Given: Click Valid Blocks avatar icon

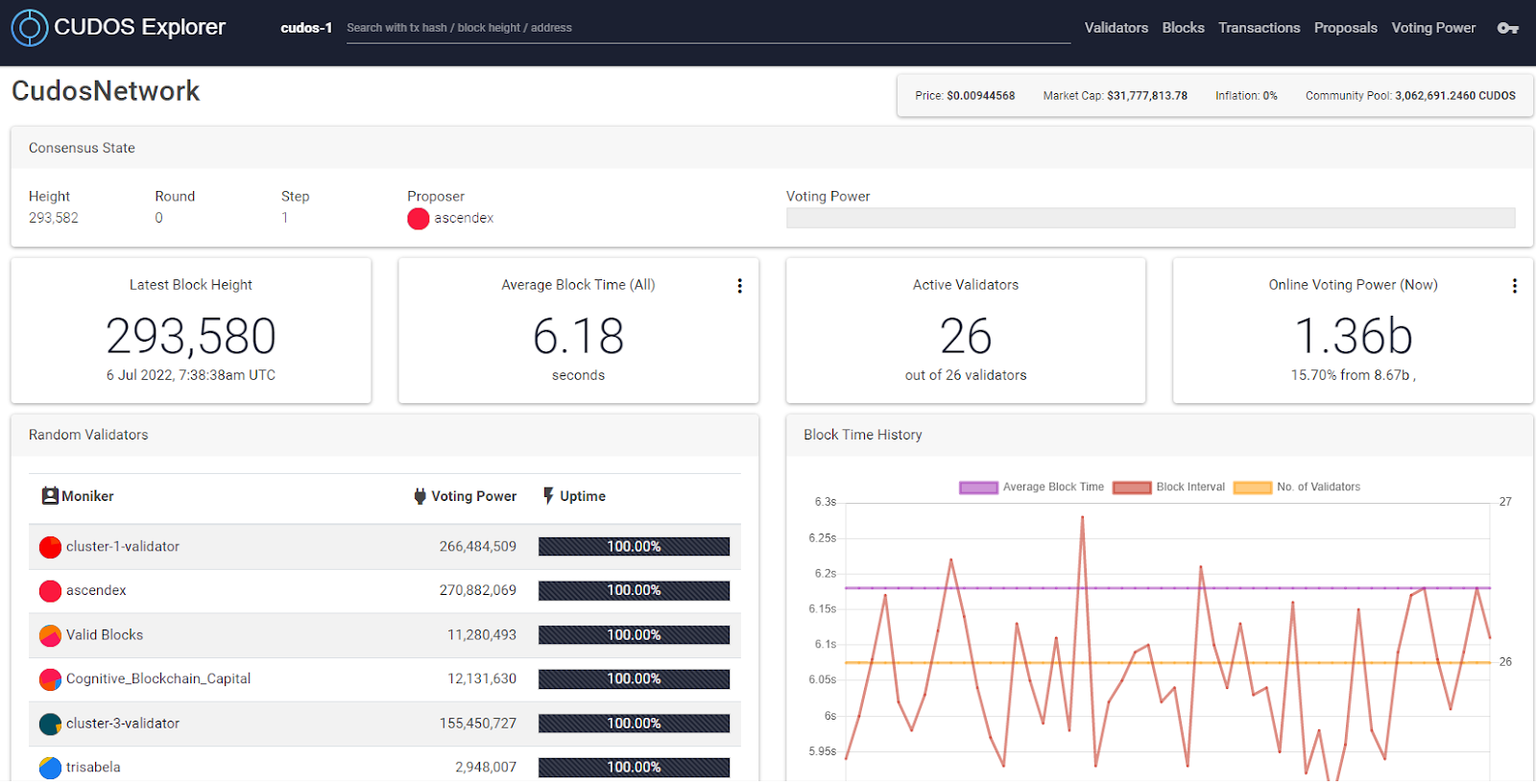Looking at the screenshot, I should pyautogui.click(x=50, y=635).
